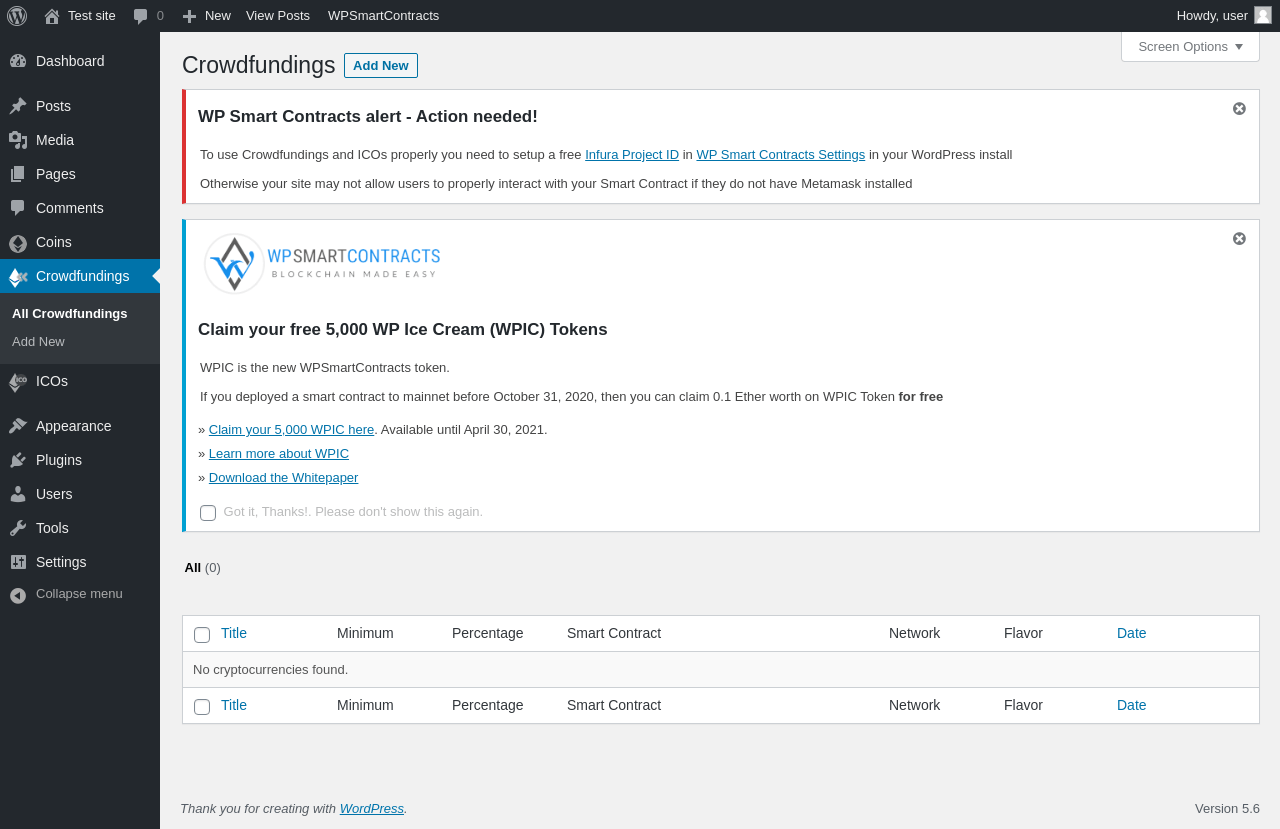The height and width of the screenshot is (829, 1280).
Task: Sort by Title in table footer
Action: click(x=234, y=705)
